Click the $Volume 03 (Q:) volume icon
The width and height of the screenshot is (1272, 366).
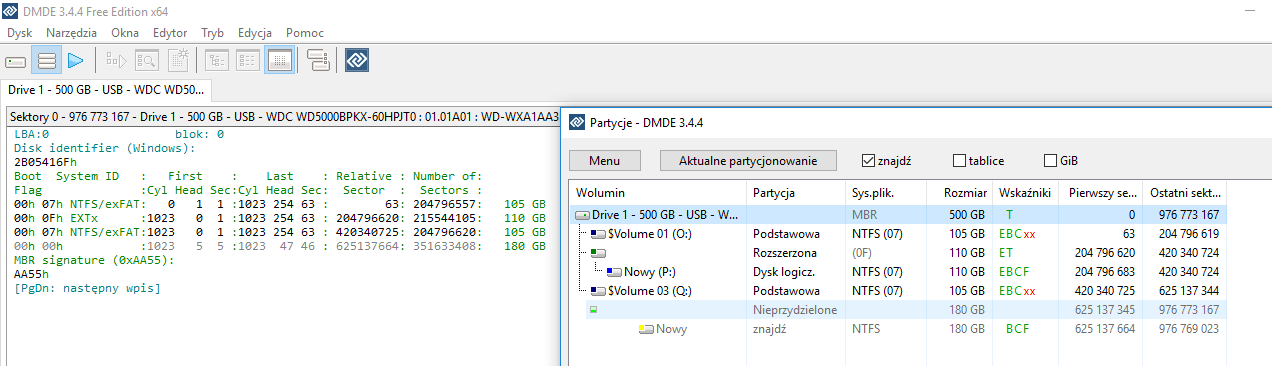598,291
